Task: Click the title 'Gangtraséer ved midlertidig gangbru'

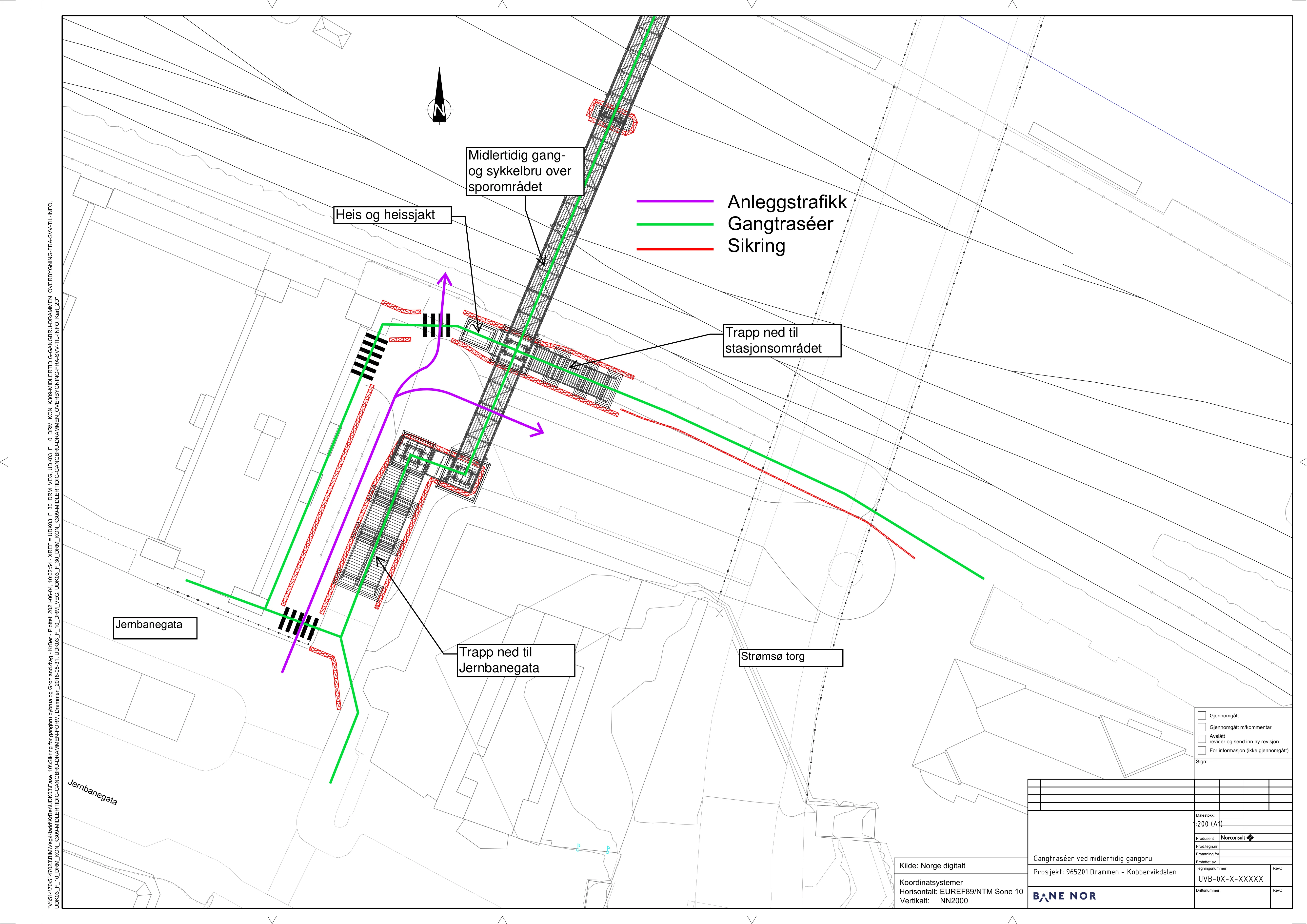Action: click(1092, 859)
